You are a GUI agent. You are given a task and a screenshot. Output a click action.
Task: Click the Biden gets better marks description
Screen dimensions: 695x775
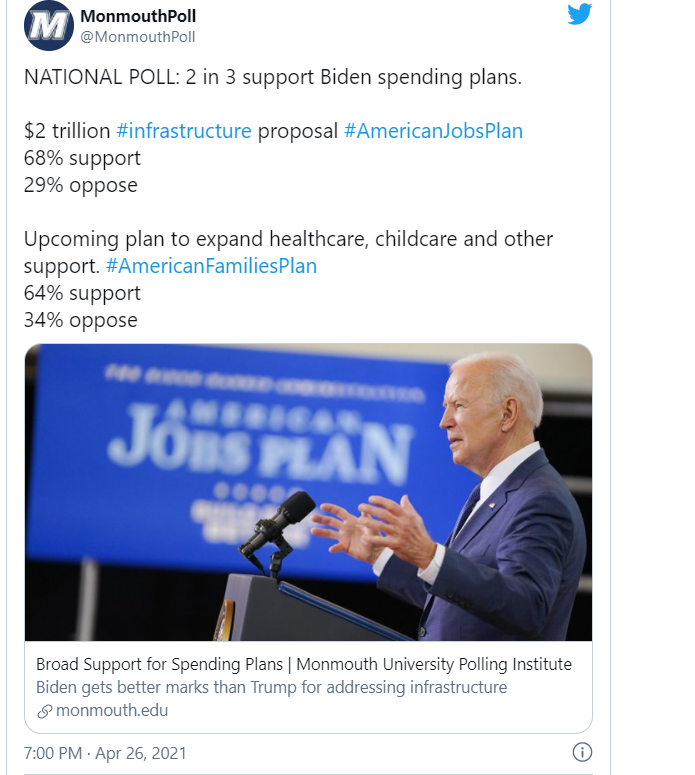[x=271, y=687]
